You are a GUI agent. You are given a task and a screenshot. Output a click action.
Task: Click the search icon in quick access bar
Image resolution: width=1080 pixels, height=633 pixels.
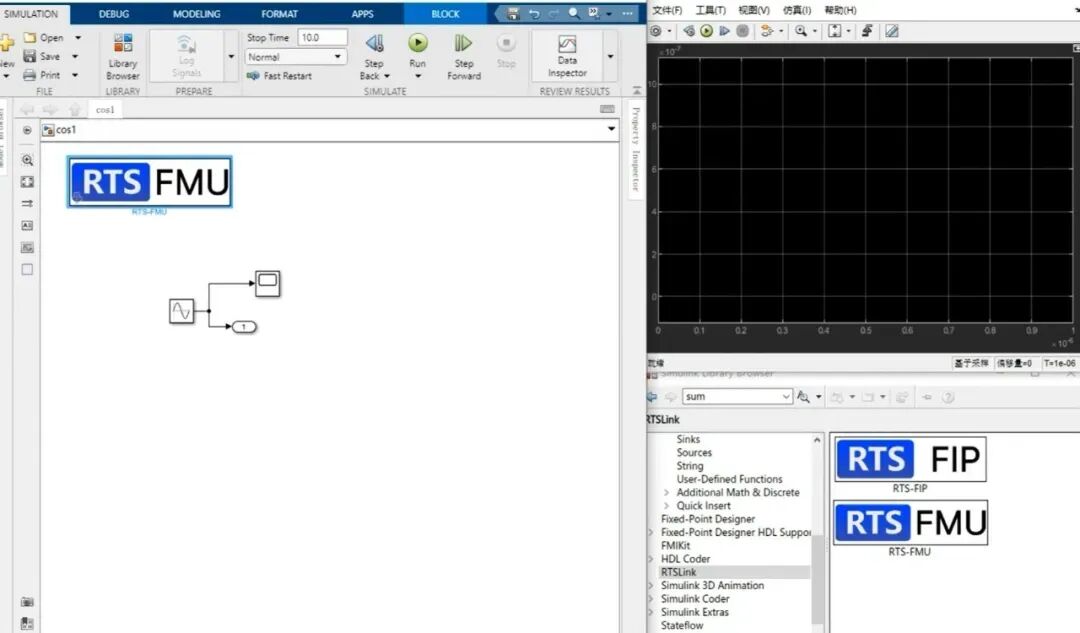[x=574, y=14]
